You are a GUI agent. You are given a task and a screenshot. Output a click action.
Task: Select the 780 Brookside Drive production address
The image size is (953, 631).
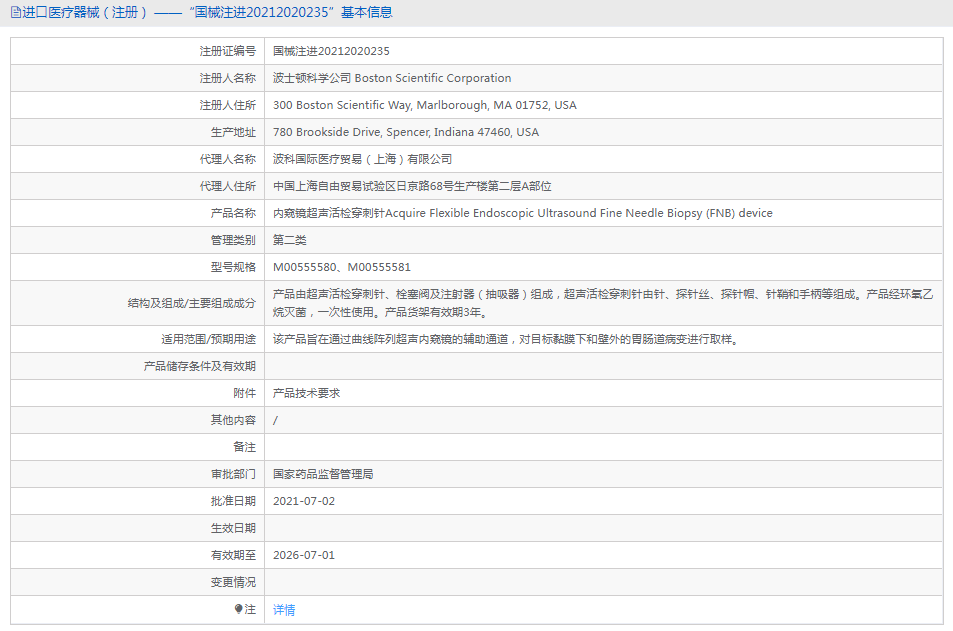[x=406, y=132]
